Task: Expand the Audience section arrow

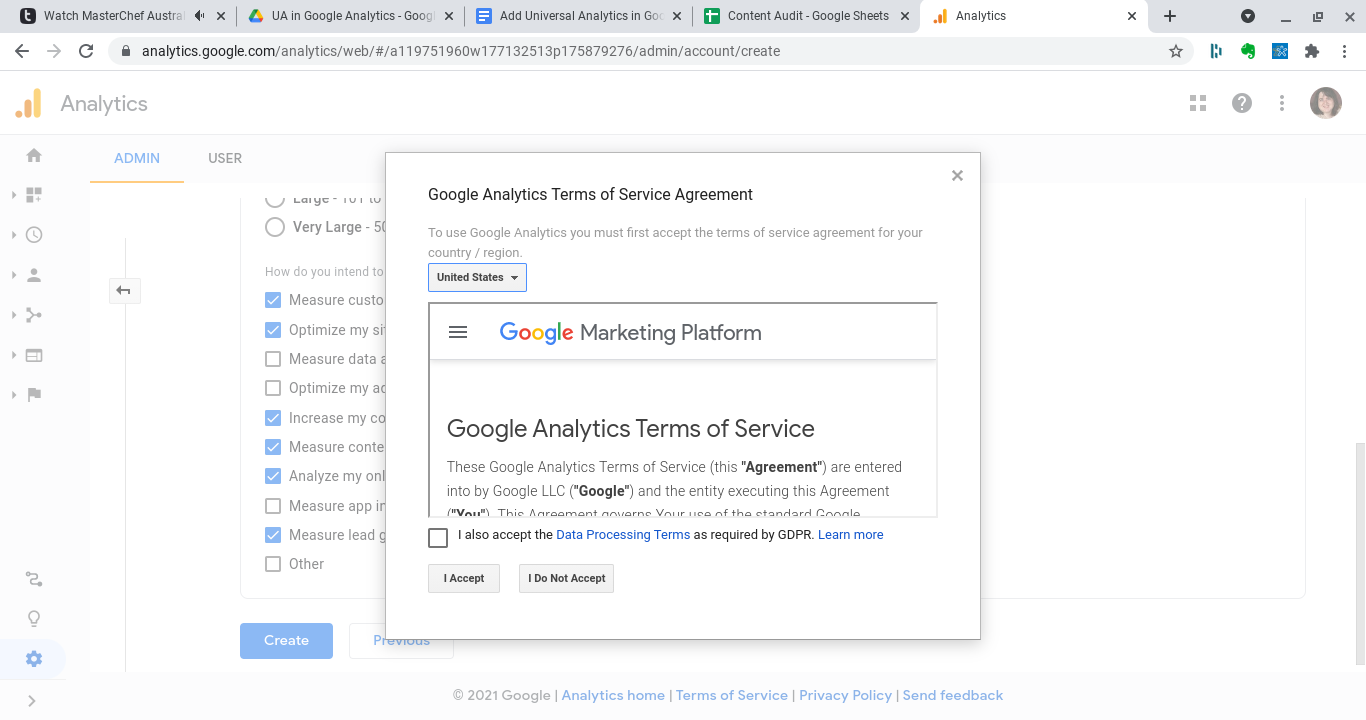Action: (14, 275)
